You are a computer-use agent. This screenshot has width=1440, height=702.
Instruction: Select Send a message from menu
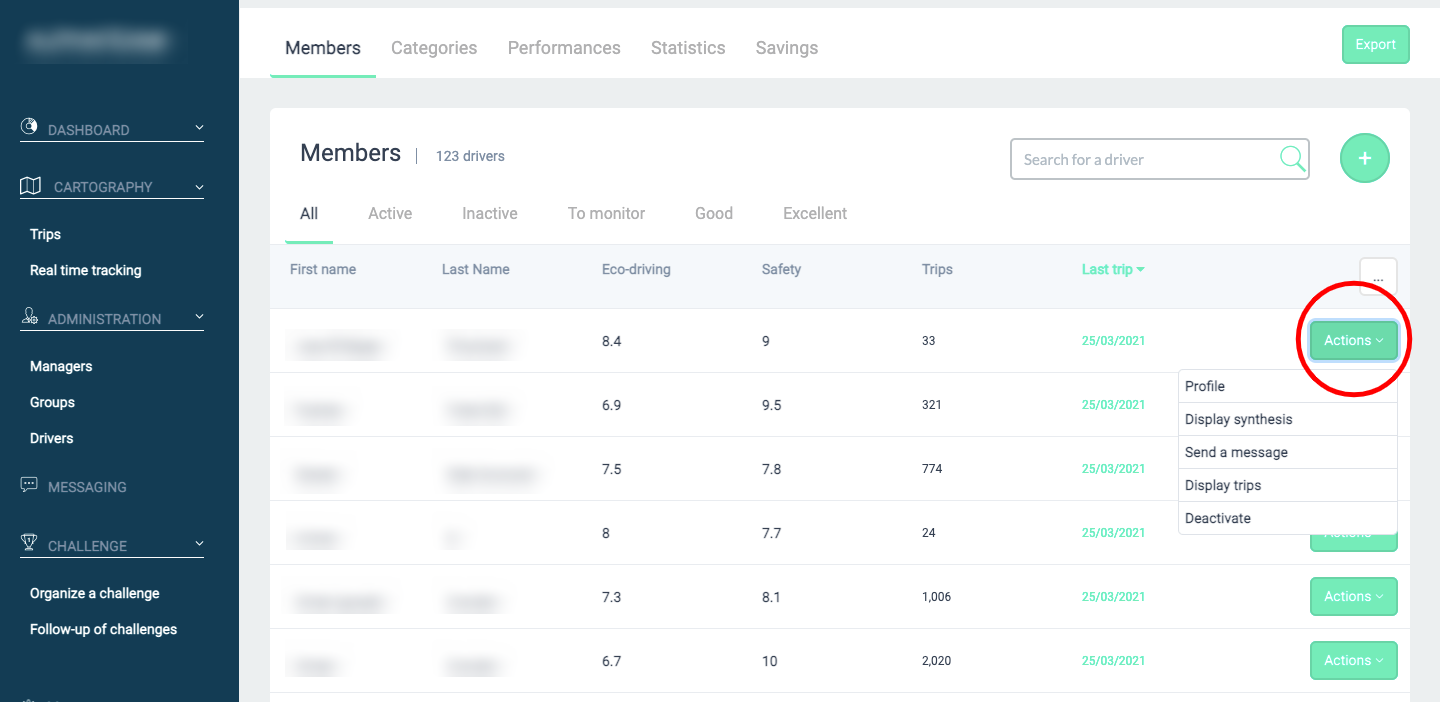pos(1236,452)
